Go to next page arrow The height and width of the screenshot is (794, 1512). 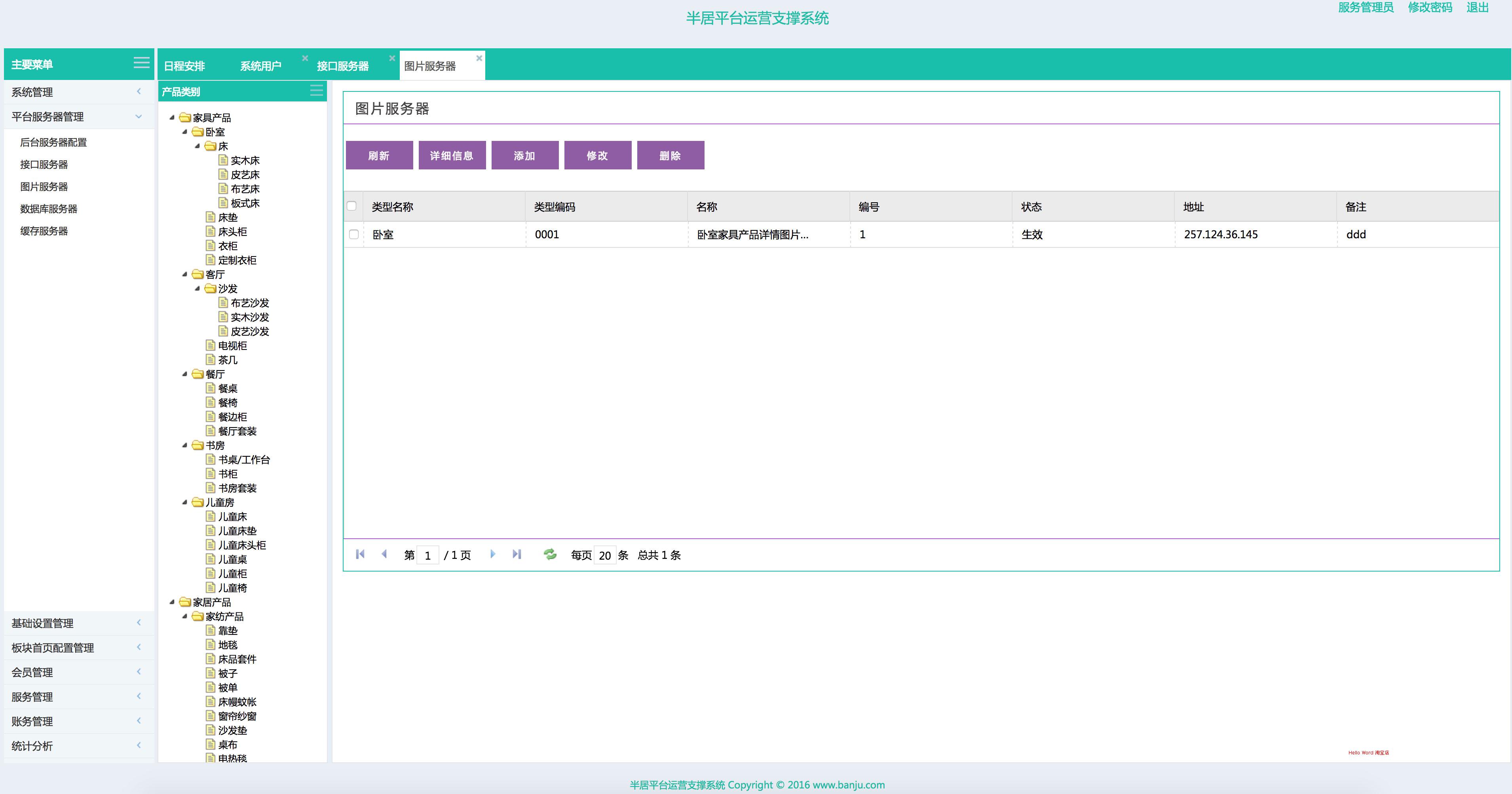click(492, 554)
